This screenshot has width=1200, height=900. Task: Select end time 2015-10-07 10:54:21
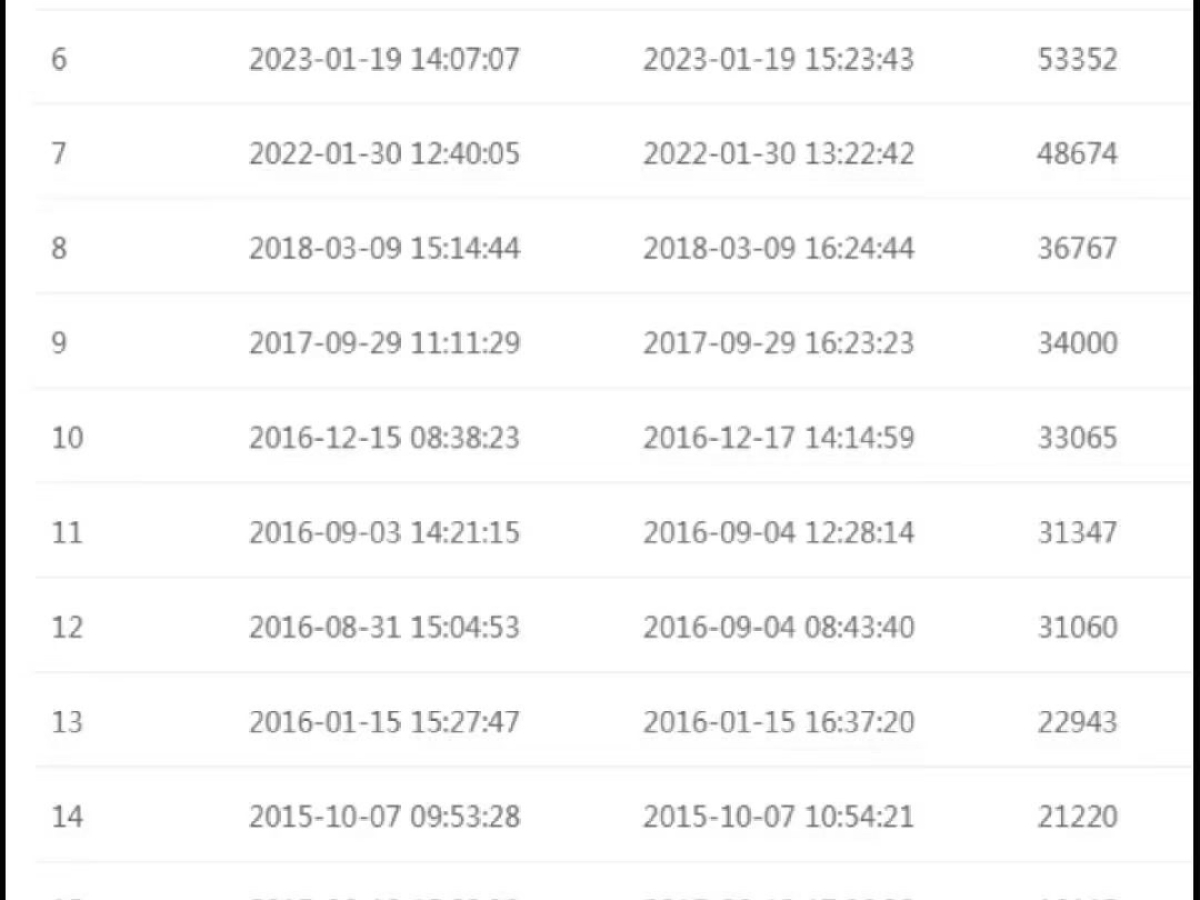[778, 817]
